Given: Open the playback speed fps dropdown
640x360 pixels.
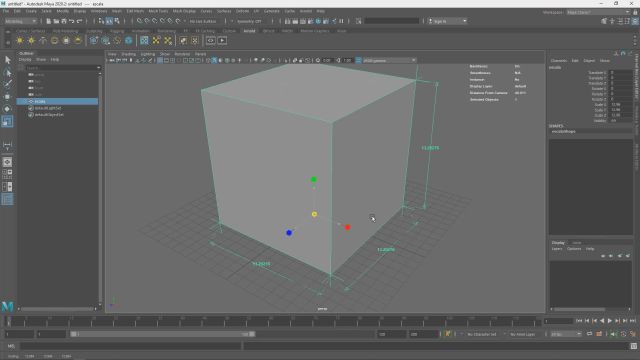Looking at the screenshot, I should [566, 334].
